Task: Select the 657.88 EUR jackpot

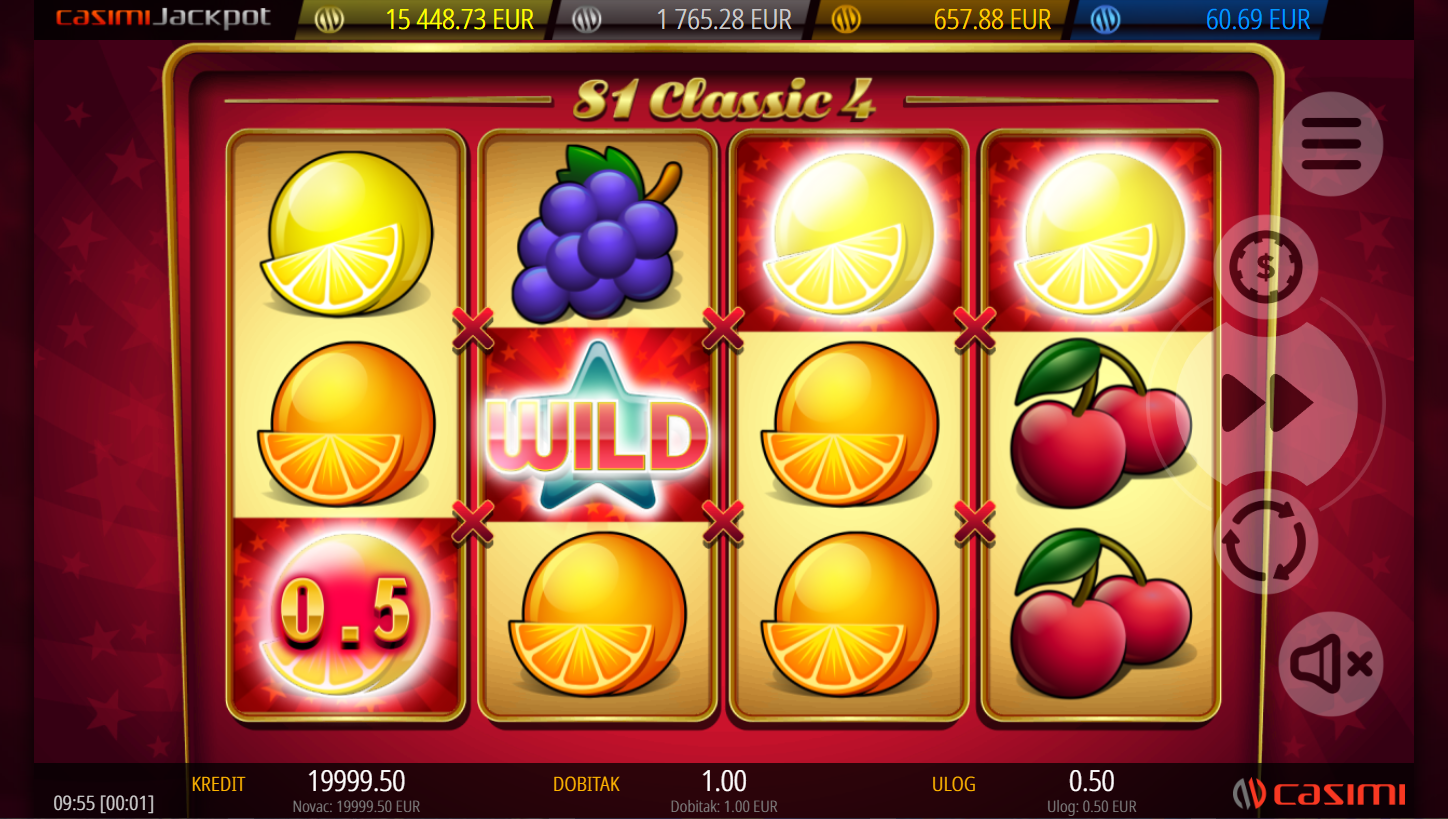Action: click(941, 19)
